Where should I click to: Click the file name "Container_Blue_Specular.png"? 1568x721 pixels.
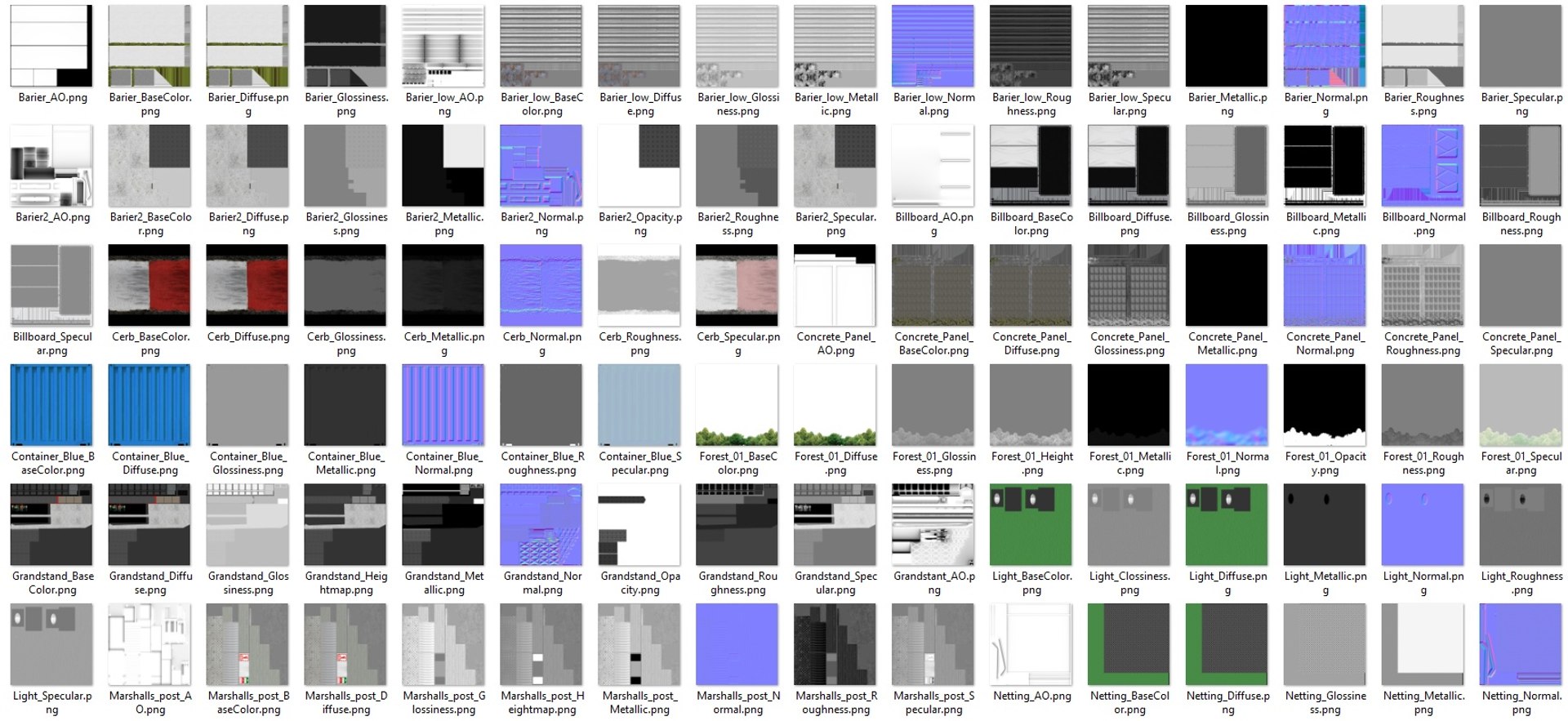pyautogui.click(x=639, y=464)
